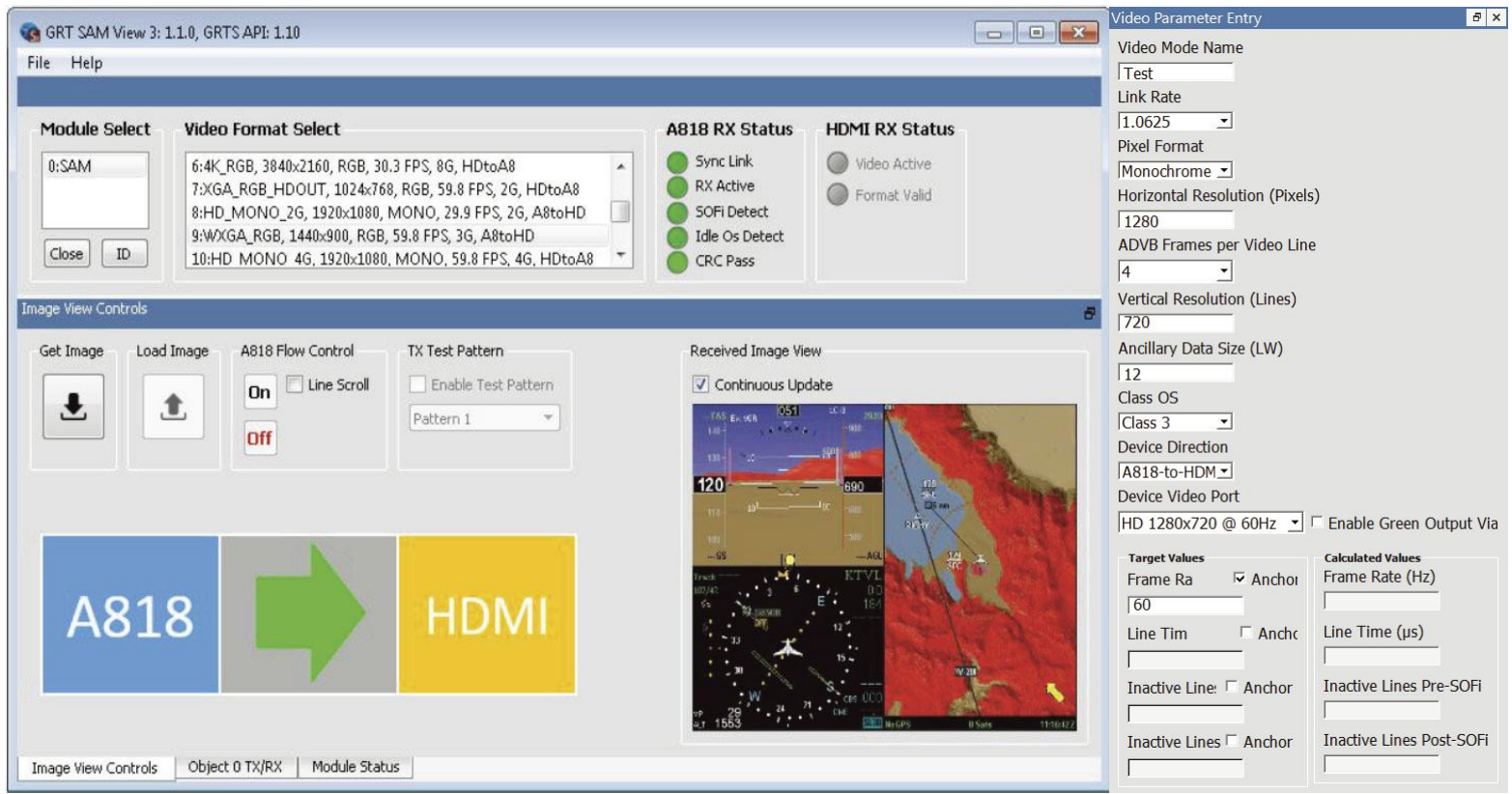1512x794 pixels.
Task: Click the Video Active gray status indicator
Action: pos(838,163)
